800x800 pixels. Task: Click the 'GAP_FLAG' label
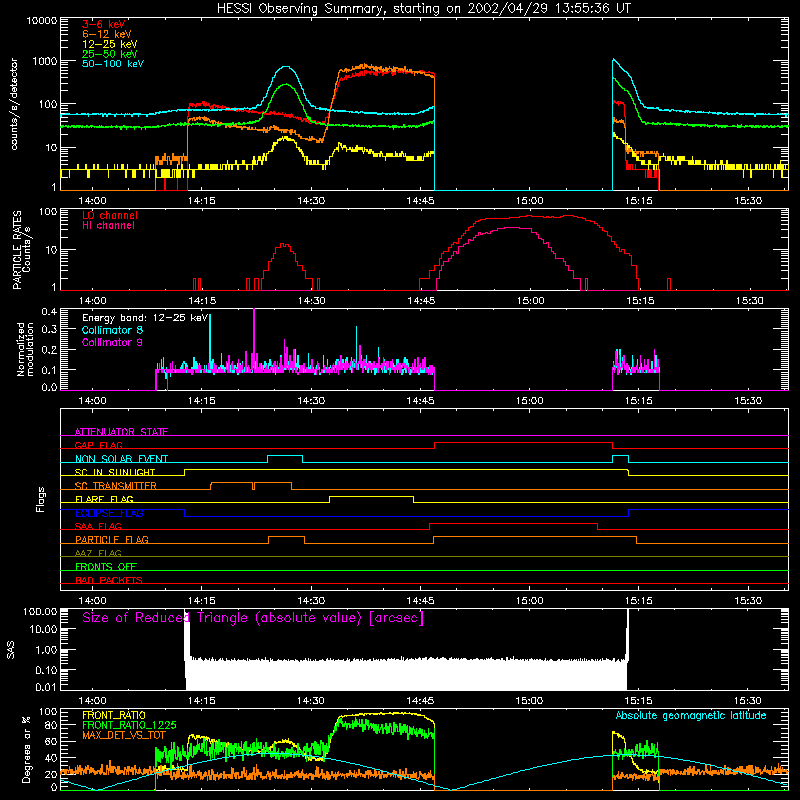click(x=98, y=445)
